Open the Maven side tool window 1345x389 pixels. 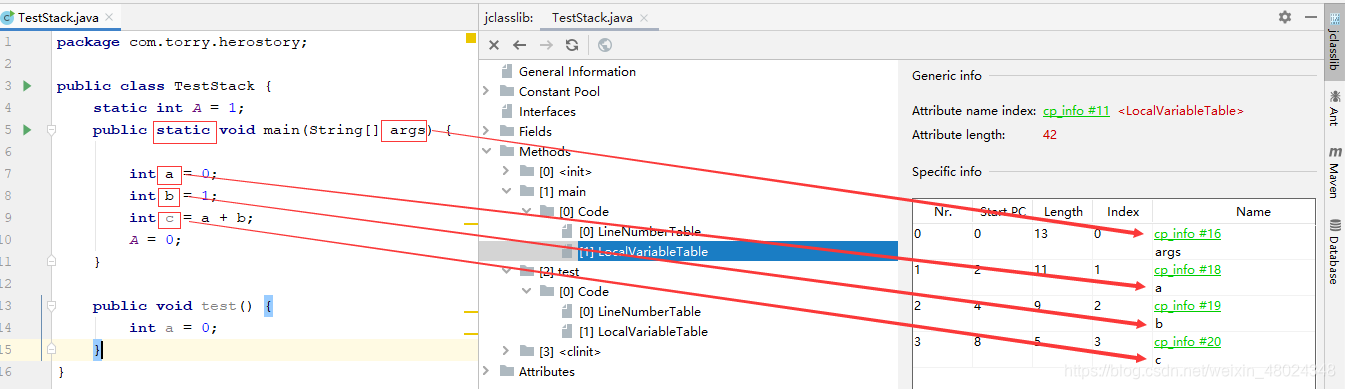pyautogui.click(x=1334, y=173)
